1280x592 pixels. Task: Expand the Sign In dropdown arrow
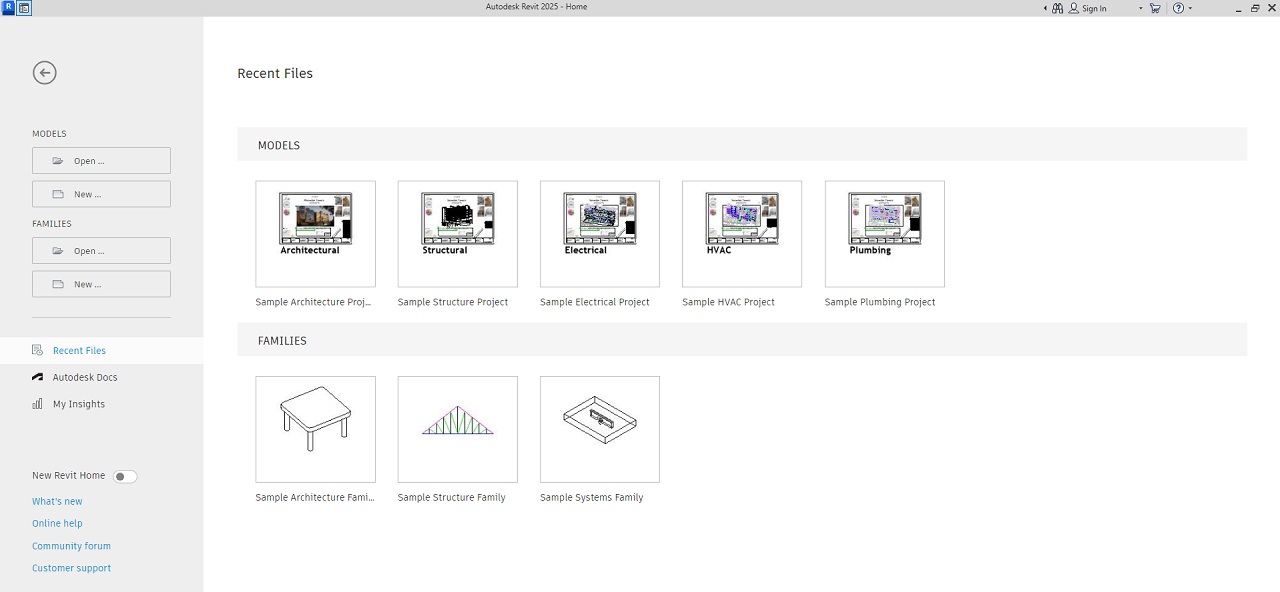click(1140, 8)
